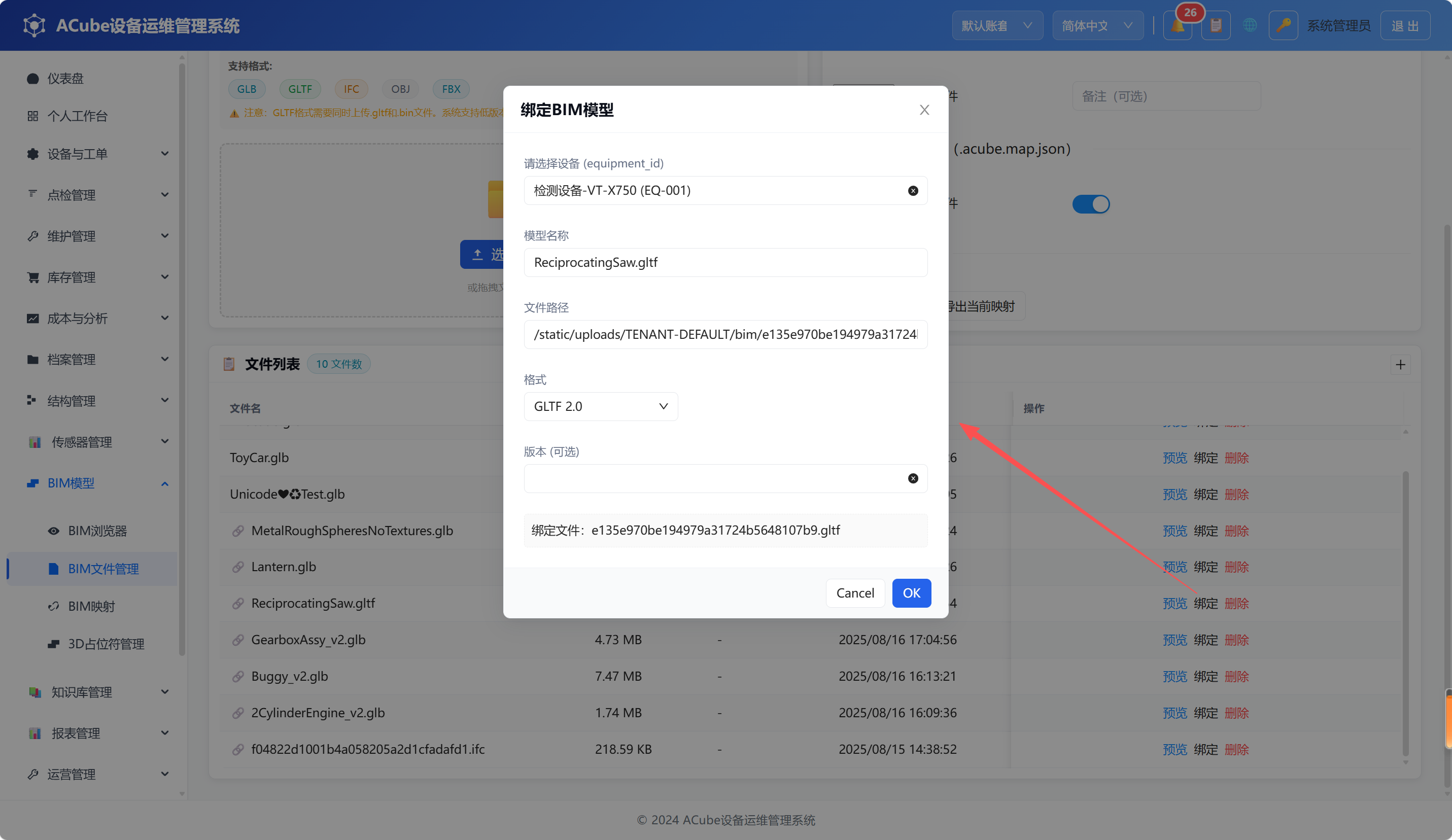Click Cancel in the dialog
The height and width of the screenshot is (840, 1452).
[855, 593]
